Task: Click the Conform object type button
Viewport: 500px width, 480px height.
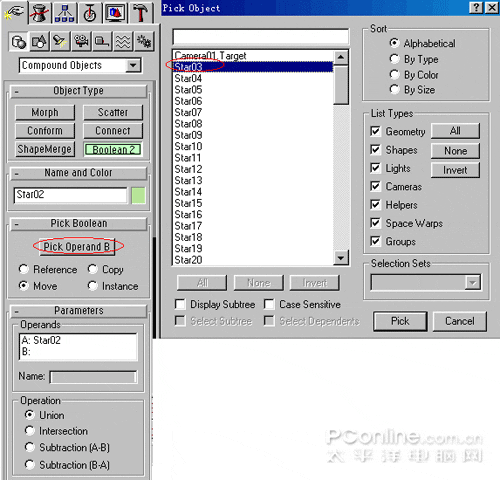Action: pyautogui.click(x=45, y=131)
